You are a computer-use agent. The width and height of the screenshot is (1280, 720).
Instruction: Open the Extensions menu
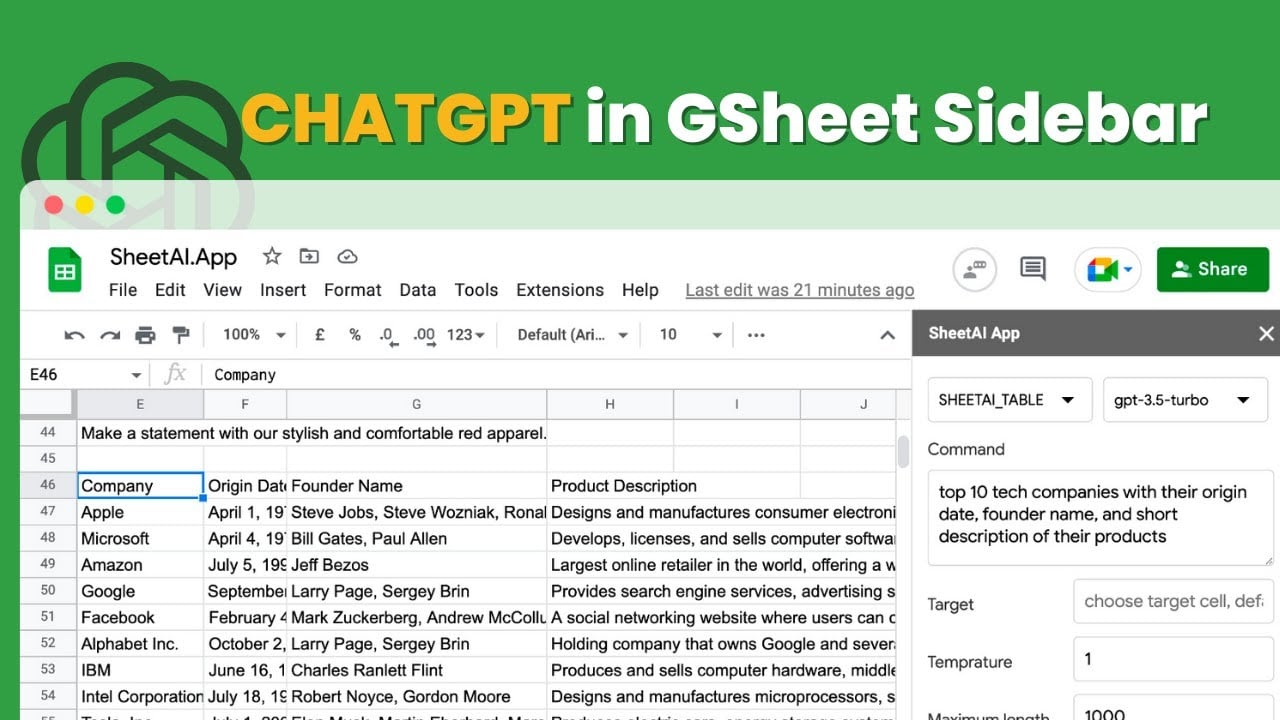pos(560,290)
